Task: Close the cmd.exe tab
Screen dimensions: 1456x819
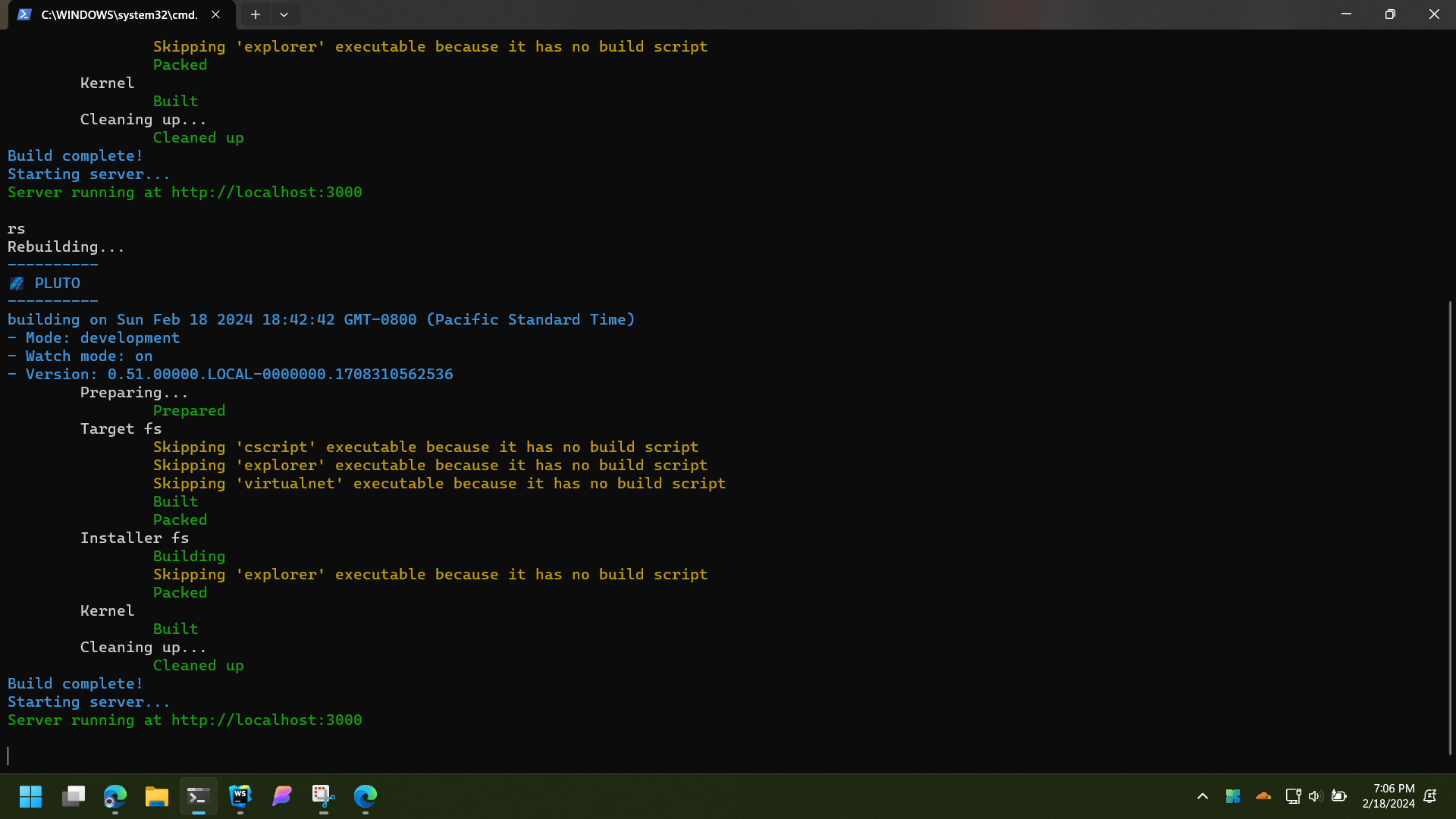Action: 216,14
